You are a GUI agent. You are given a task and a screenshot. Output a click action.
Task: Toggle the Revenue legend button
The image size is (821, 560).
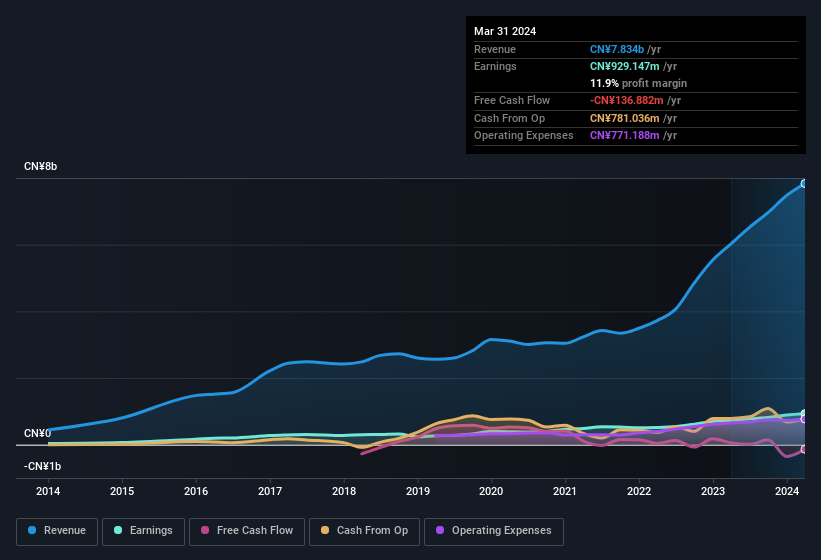coord(57,531)
